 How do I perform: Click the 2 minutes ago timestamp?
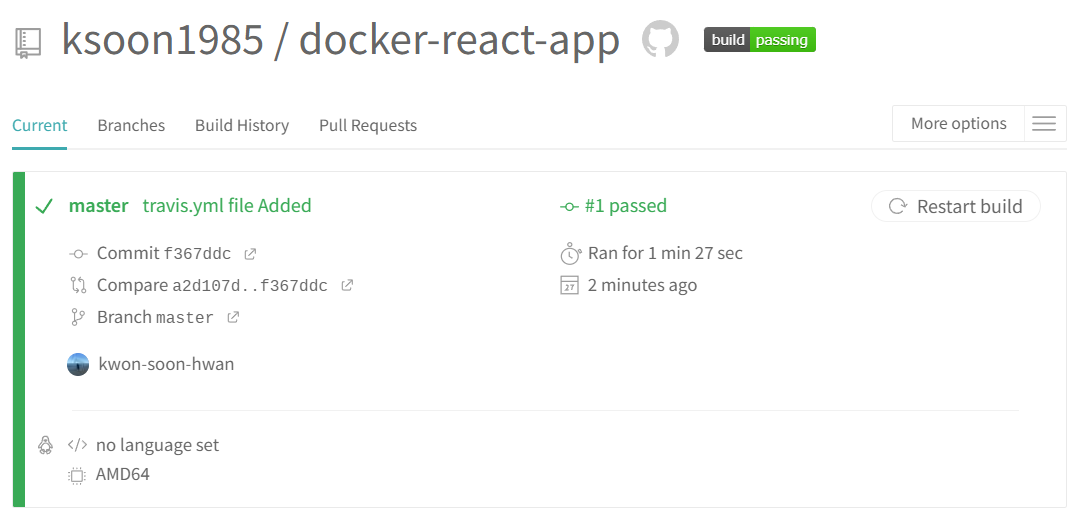[643, 285]
